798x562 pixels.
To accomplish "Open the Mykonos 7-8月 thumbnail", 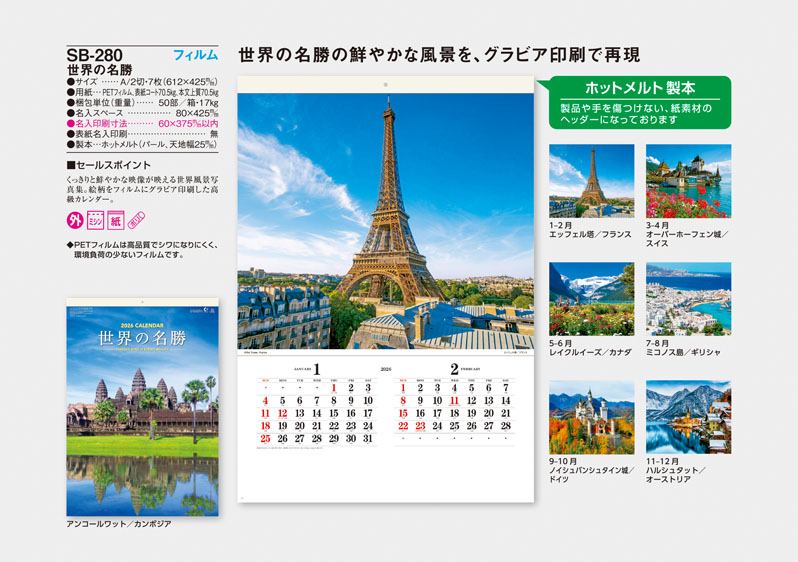I will [689, 299].
